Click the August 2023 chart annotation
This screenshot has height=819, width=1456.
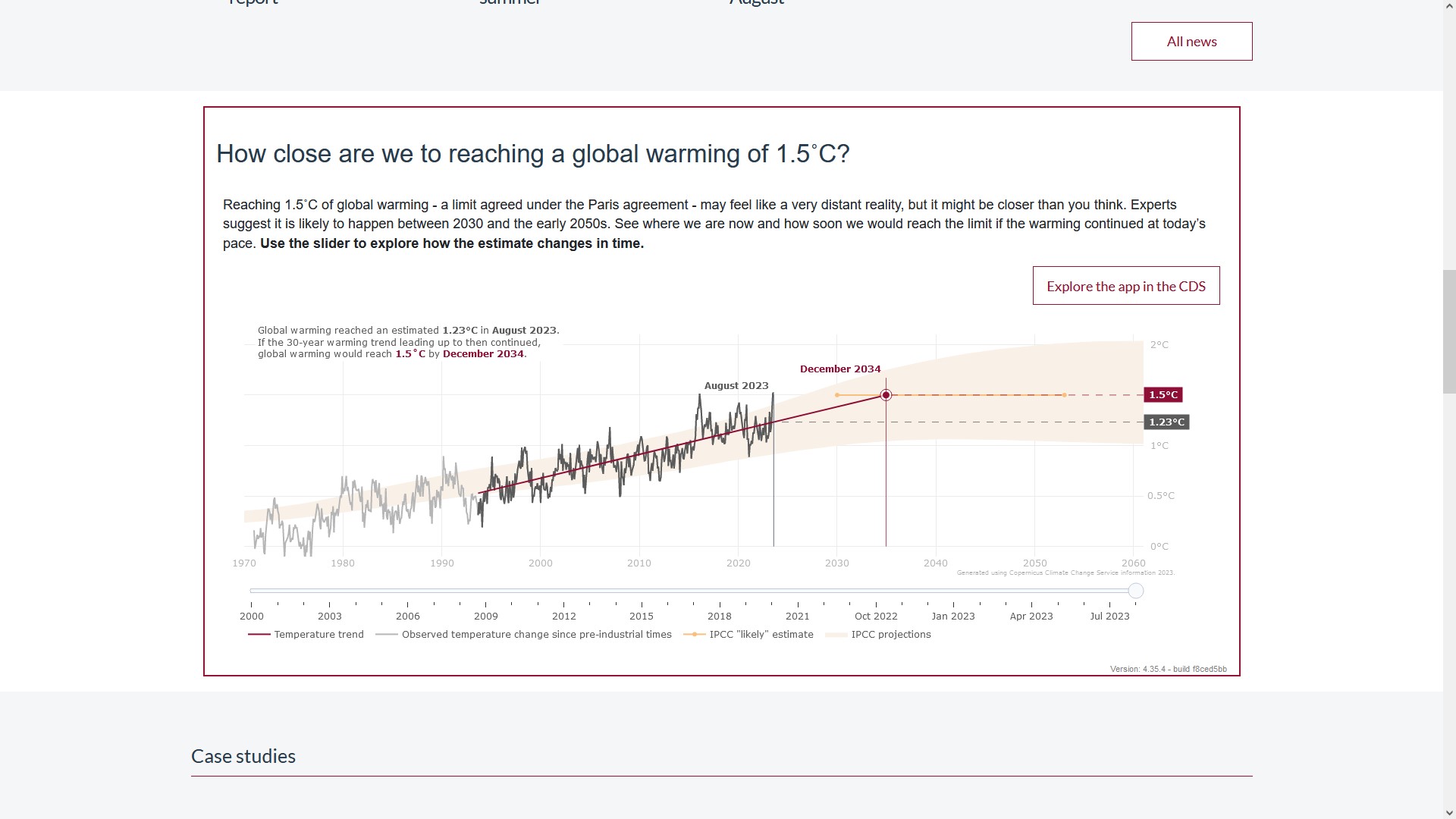736,386
